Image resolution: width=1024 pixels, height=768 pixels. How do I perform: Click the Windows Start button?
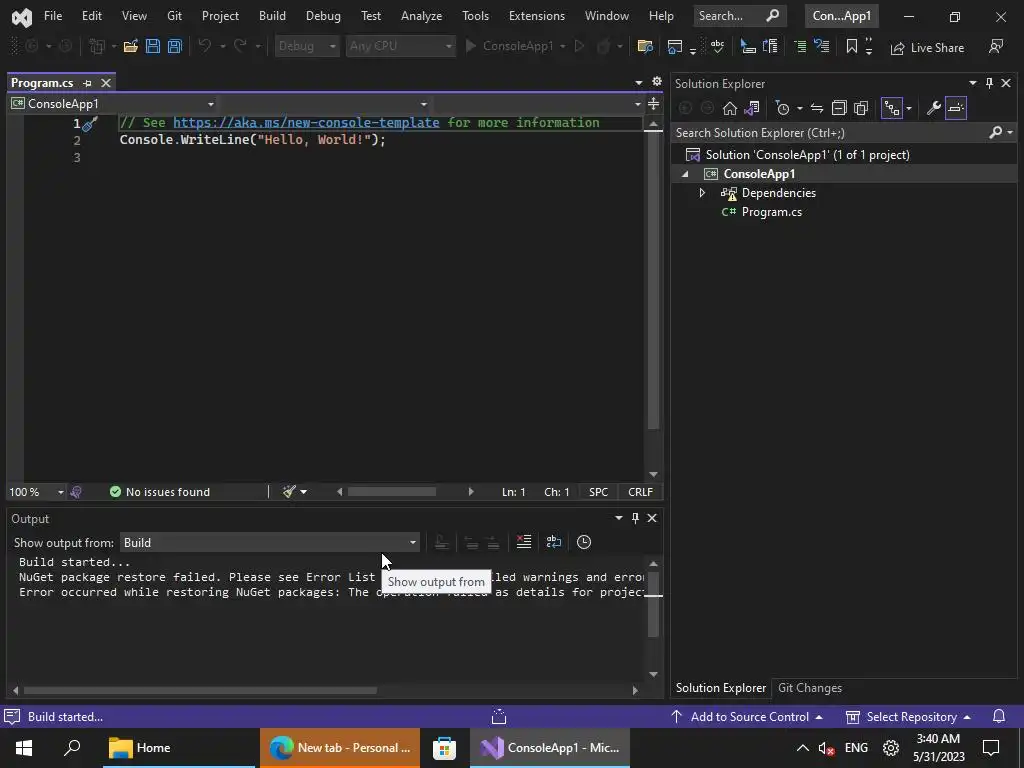point(24,748)
